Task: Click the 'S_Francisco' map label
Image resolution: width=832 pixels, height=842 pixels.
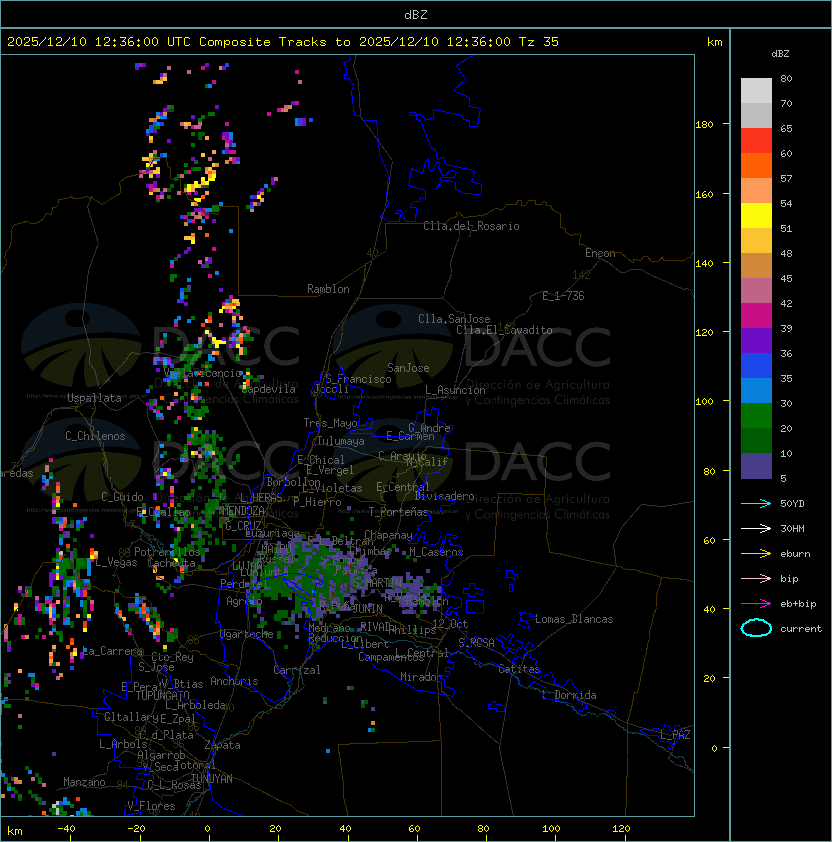Action: [x=358, y=379]
